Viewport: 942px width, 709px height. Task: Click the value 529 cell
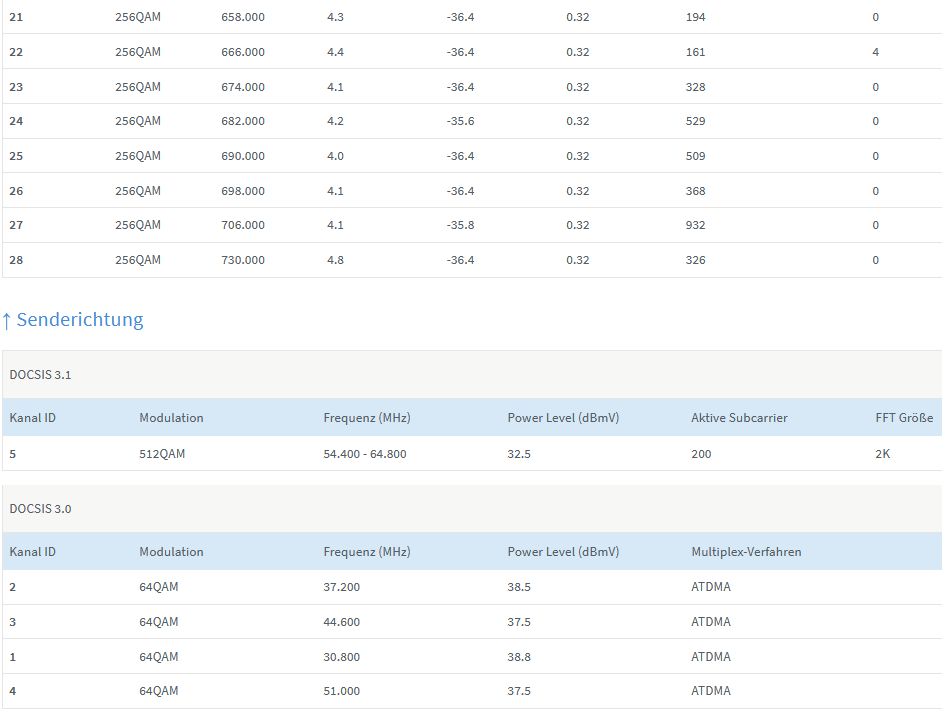click(x=695, y=121)
